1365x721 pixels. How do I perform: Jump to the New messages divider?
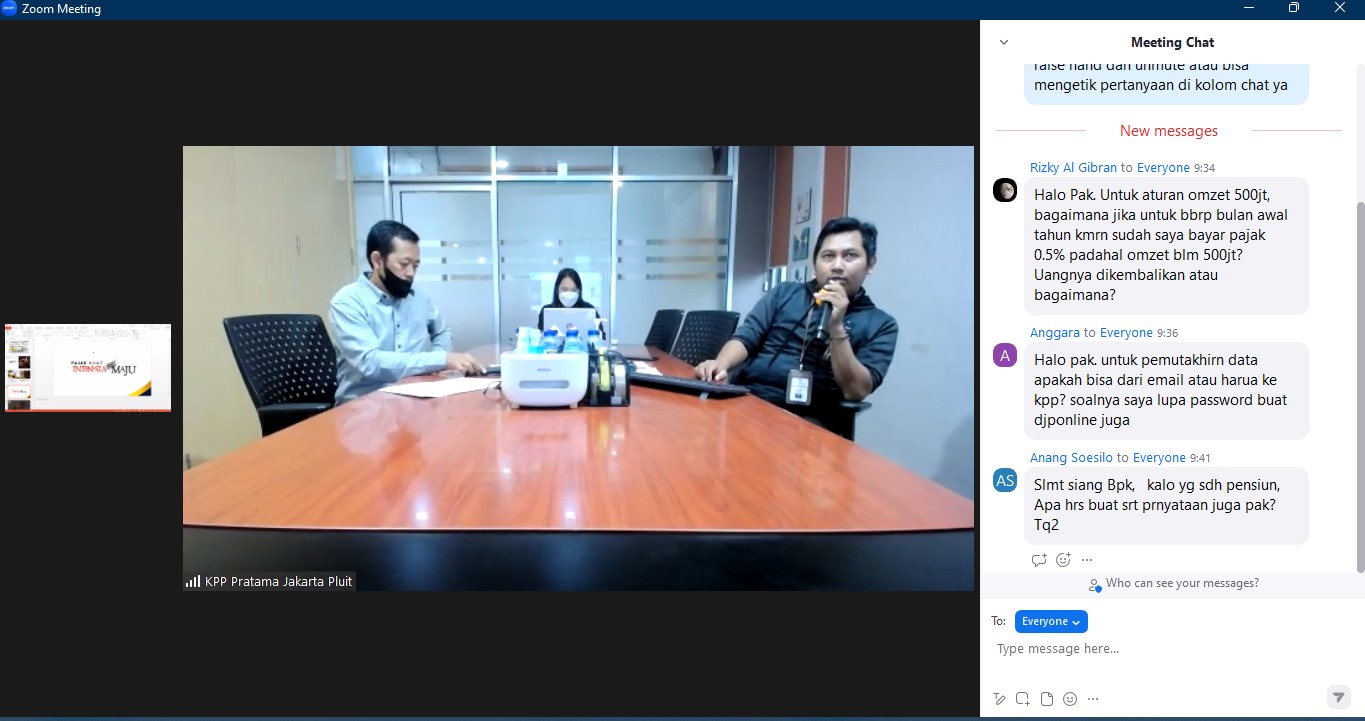point(1168,131)
